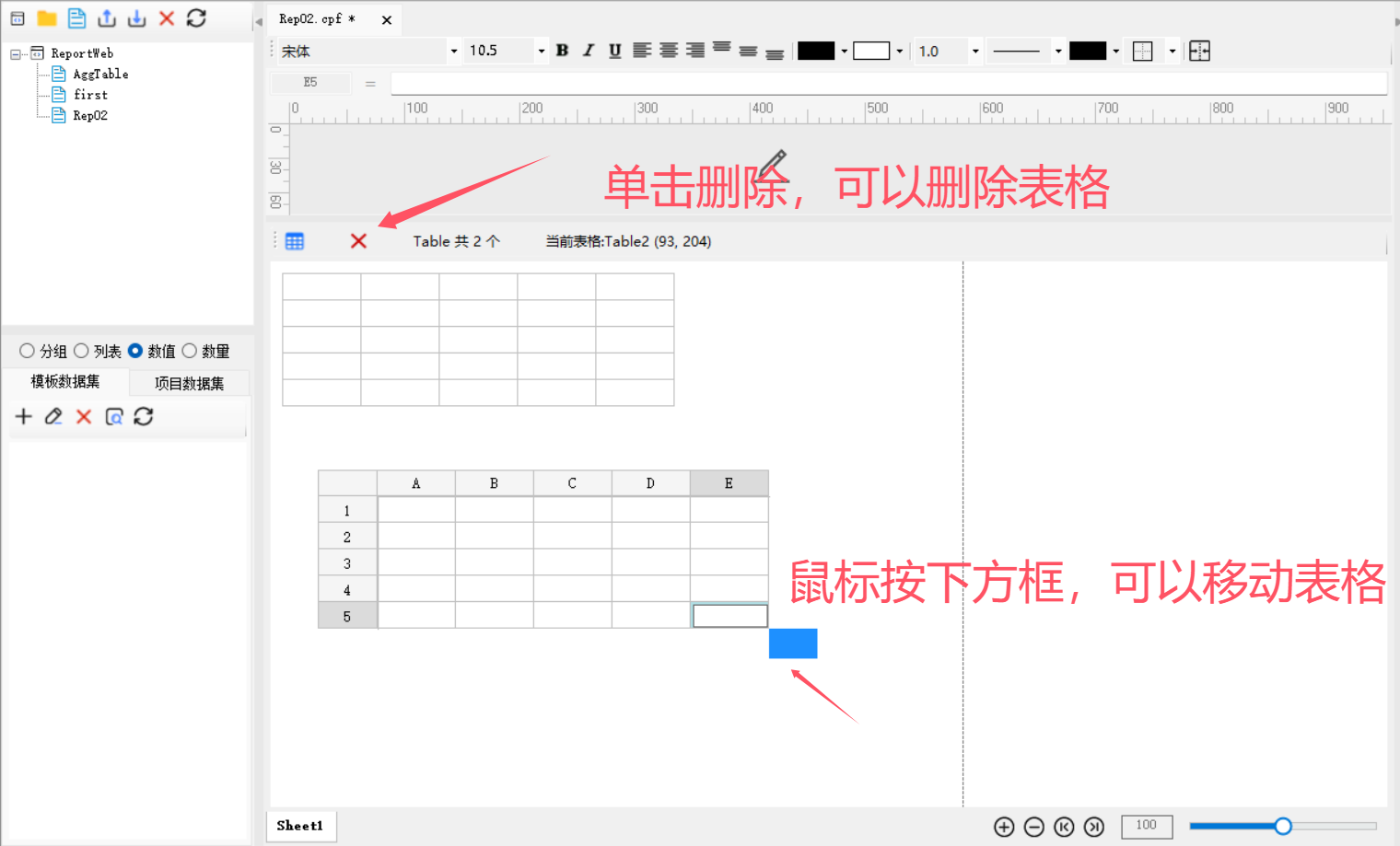Click the blue table move handle
The image size is (1400, 846).
click(793, 643)
